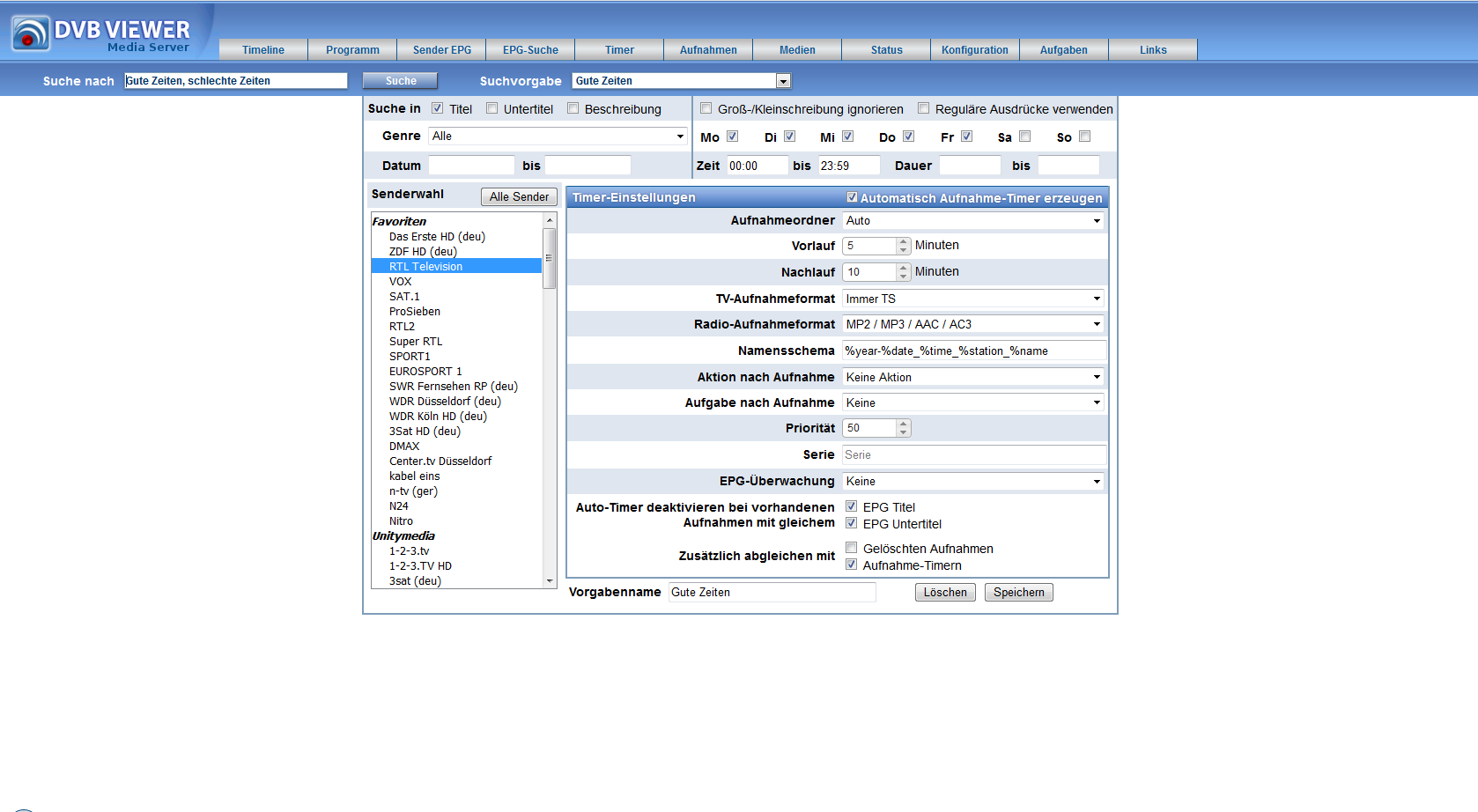This screenshot has width=1478, height=812.
Task: Click the Zeit start field showing 00:00
Action: click(x=757, y=166)
